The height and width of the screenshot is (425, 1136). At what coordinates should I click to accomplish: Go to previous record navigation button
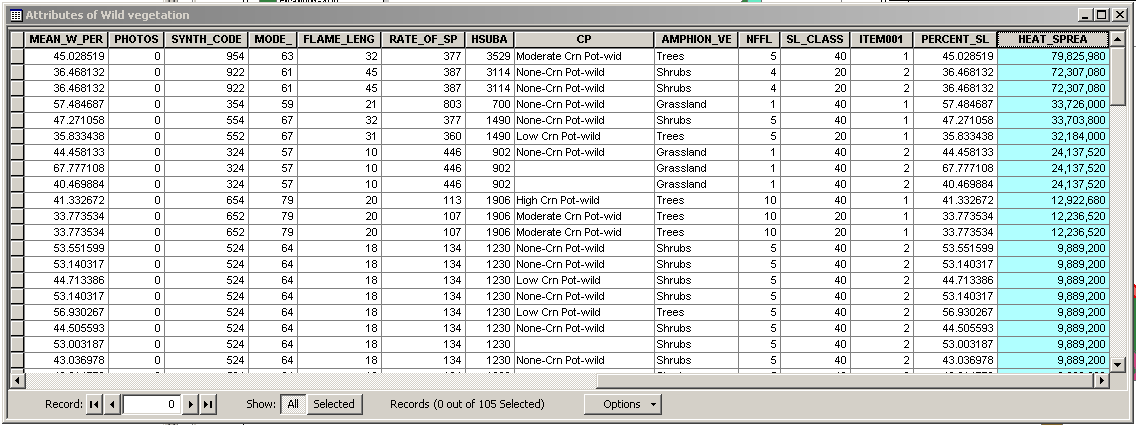(x=112, y=404)
